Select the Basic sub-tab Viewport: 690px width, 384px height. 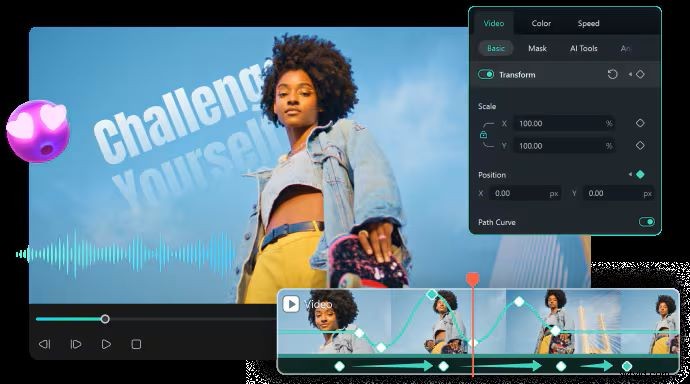coord(495,48)
